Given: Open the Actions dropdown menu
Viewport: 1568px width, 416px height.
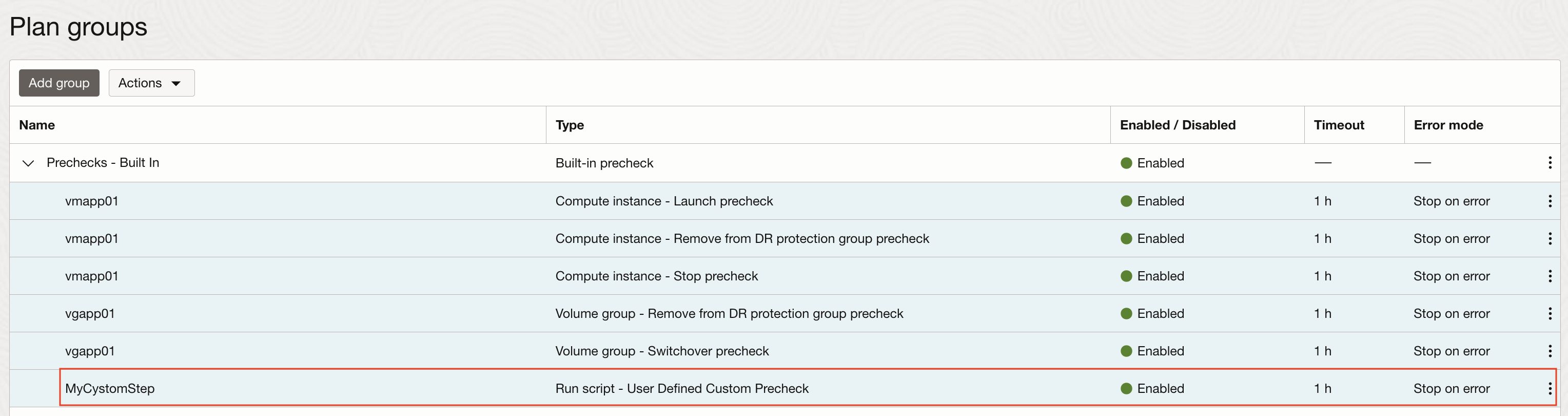Looking at the screenshot, I should (151, 83).
